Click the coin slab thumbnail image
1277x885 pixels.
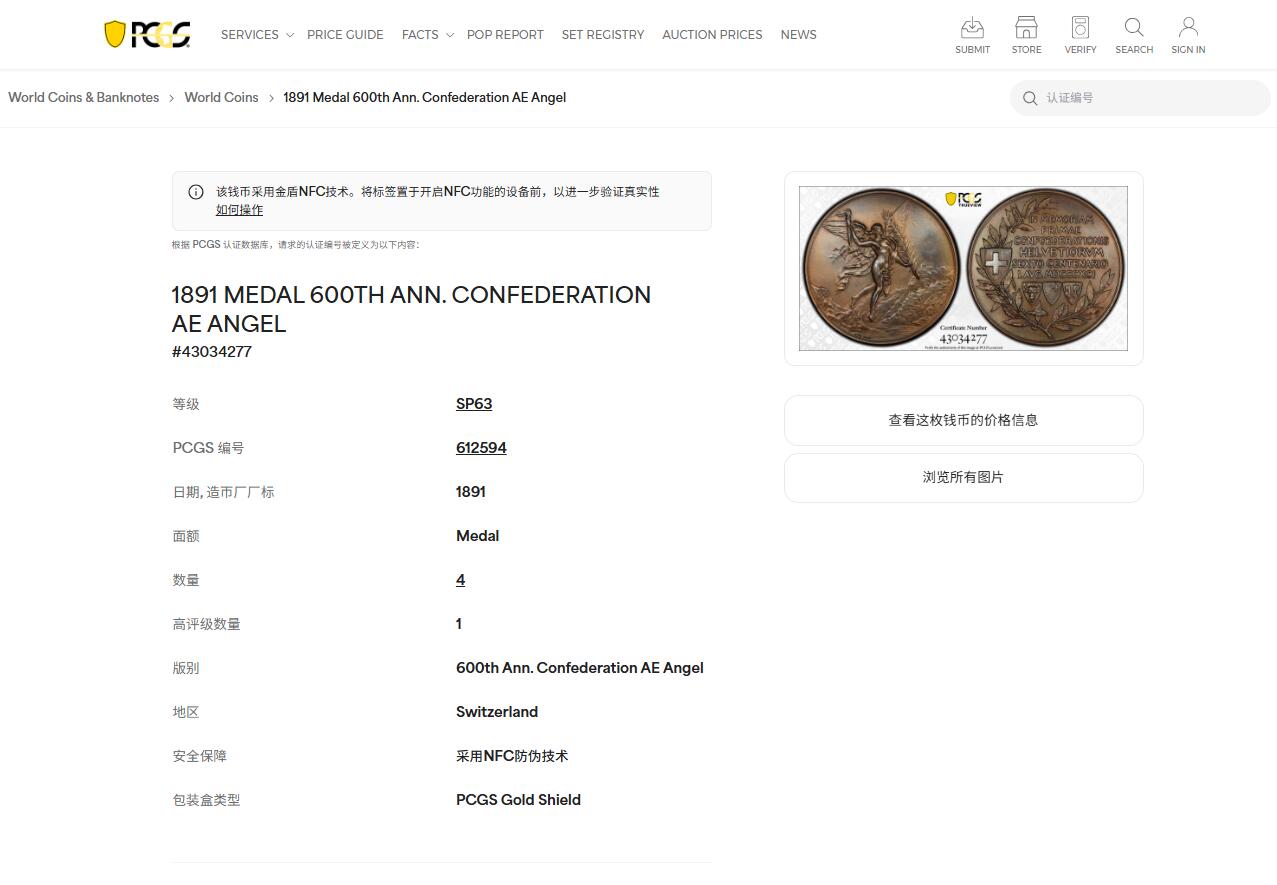[x=962, y=267]
